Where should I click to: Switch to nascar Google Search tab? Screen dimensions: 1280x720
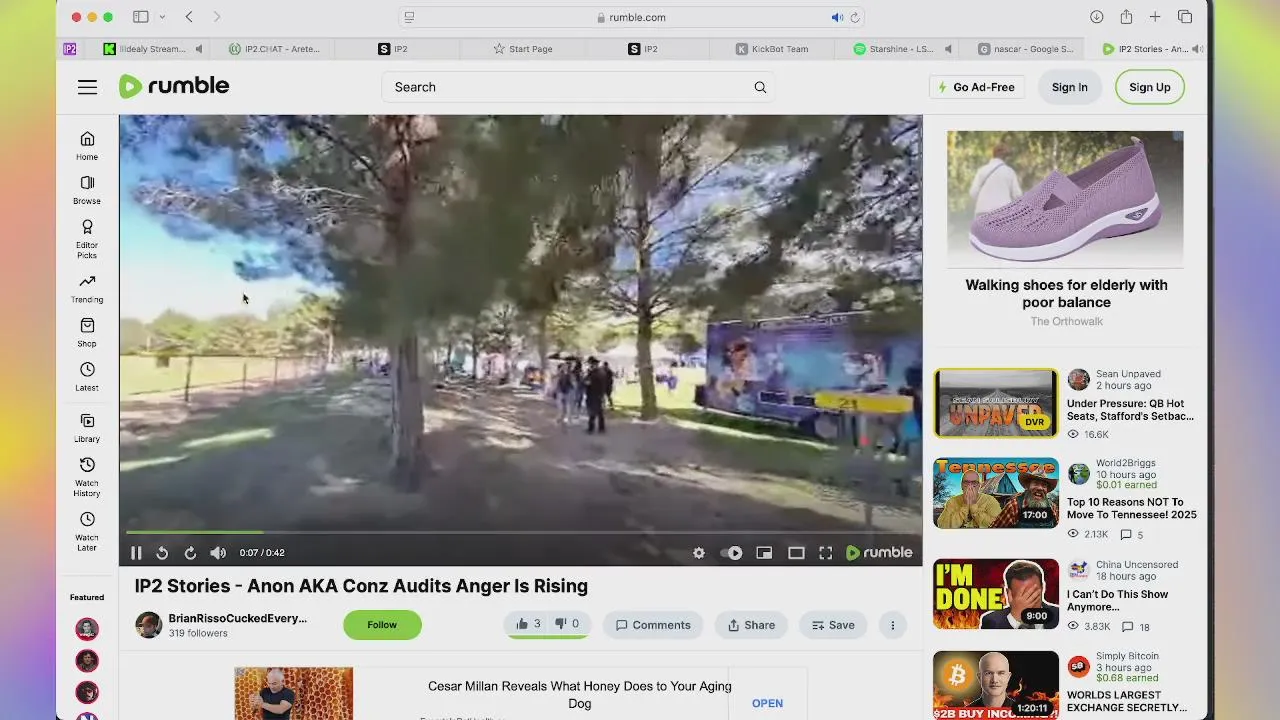point(1026,49)
